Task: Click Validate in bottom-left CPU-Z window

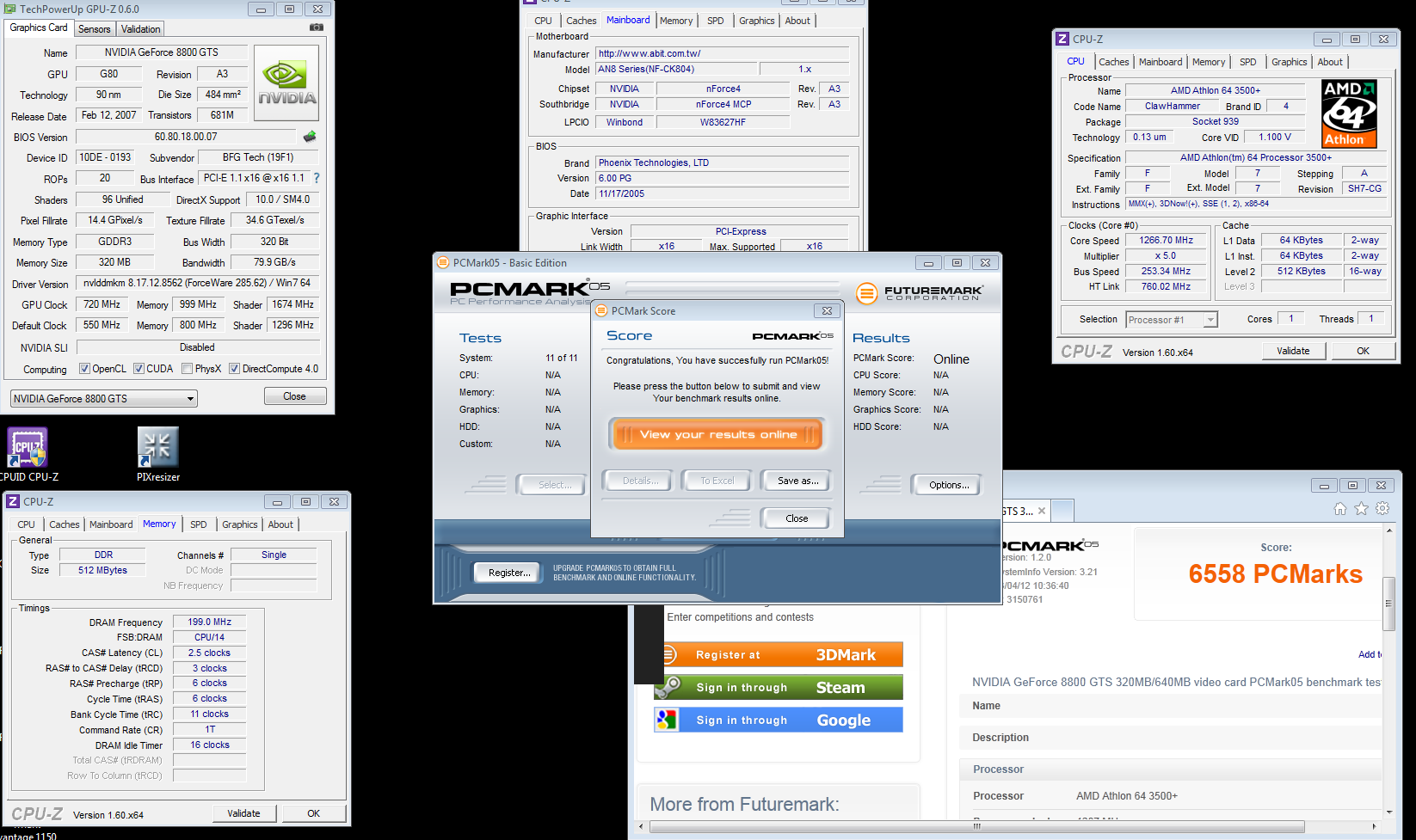Action: (243, 813)
